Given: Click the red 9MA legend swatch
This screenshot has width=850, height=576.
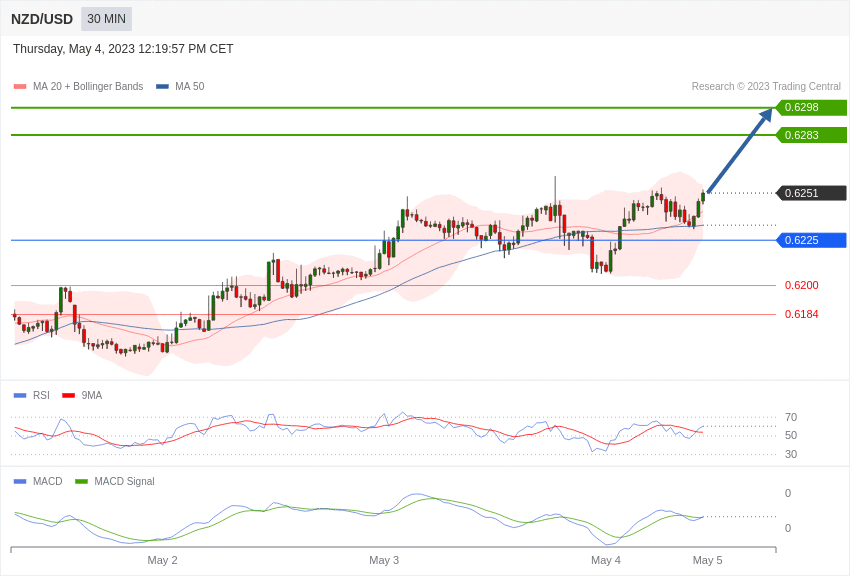Looking at the screenshot, I should pyautogui.click(x=69, y=396).
